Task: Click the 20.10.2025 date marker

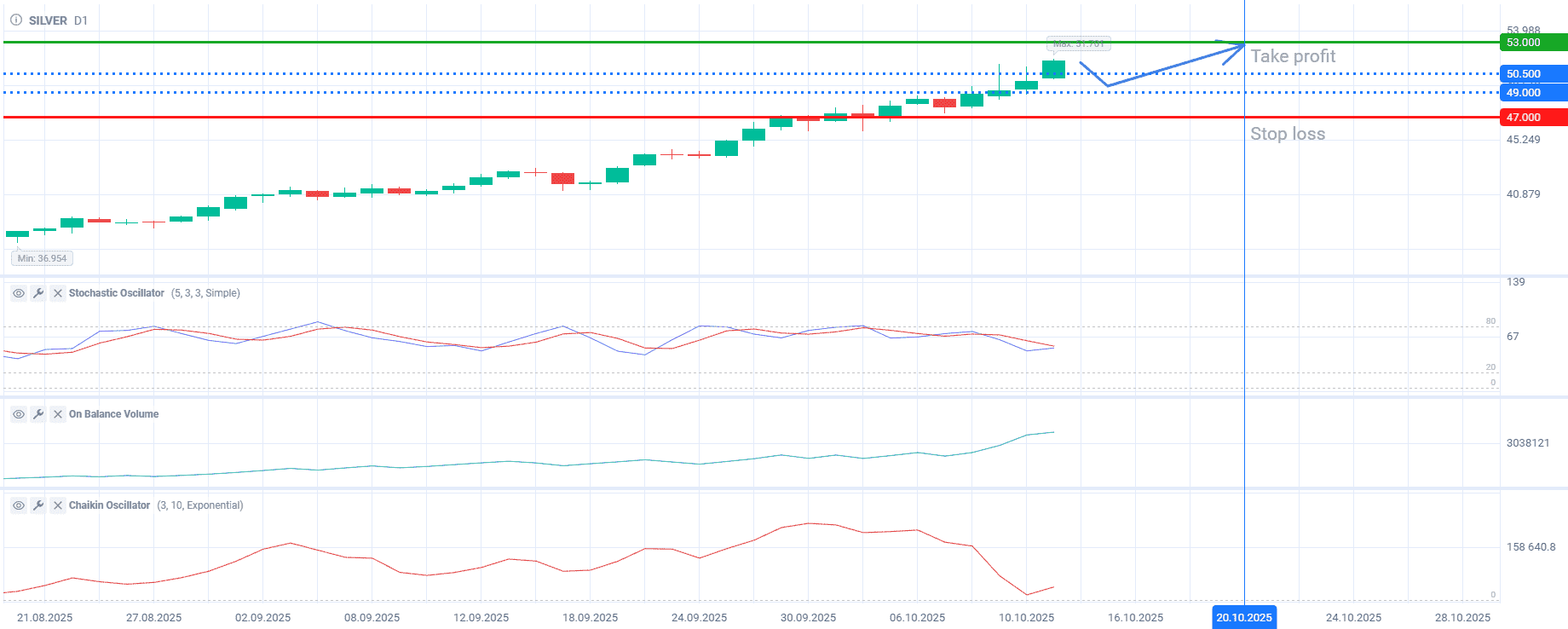Action: coord(1243,617)
